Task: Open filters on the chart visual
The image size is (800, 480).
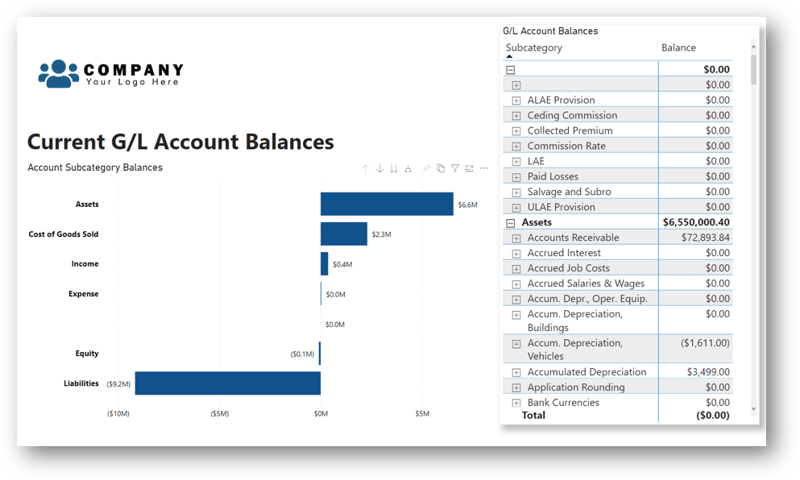Action: [455, 168]
